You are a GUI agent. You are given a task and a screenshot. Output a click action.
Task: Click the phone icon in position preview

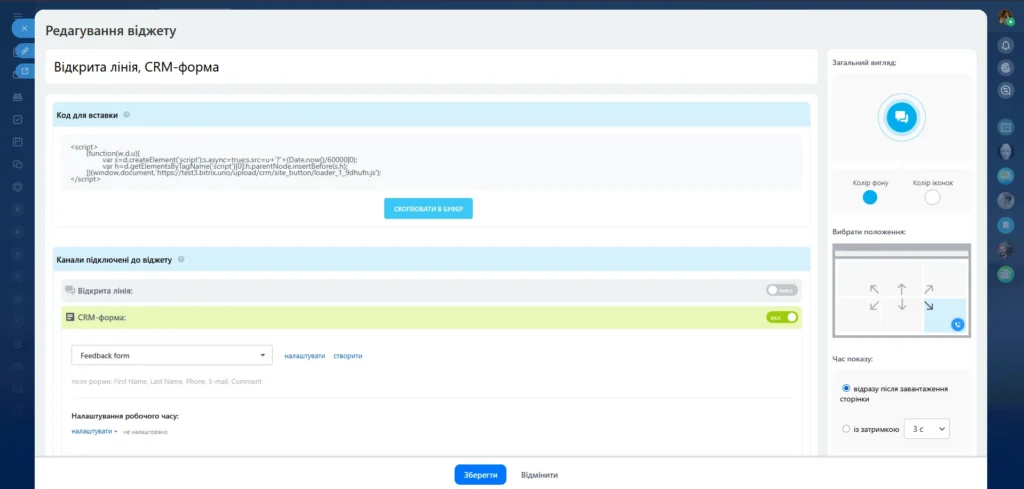coord(957,324)
